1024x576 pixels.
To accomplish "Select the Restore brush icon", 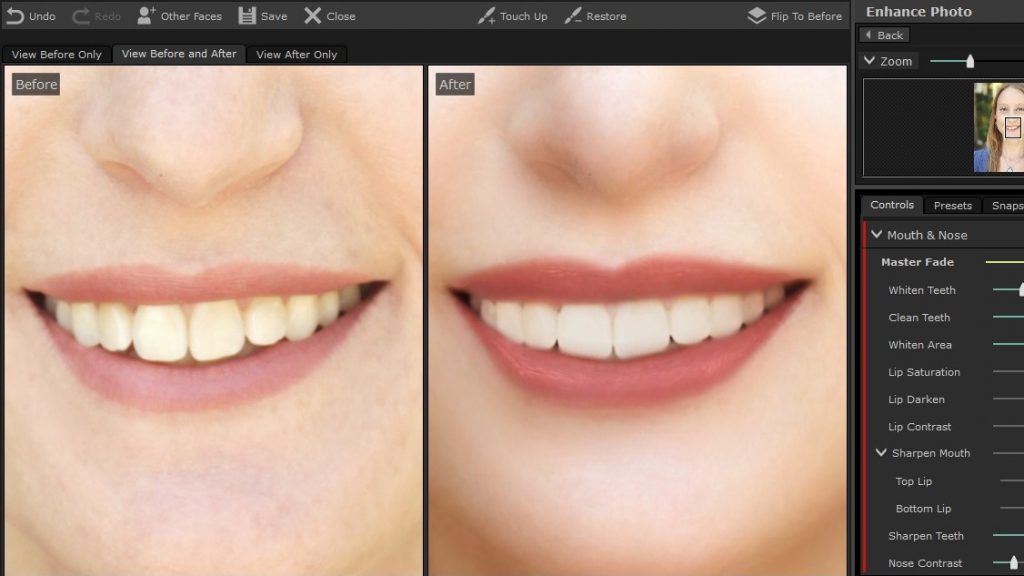I will coord(573,16).
